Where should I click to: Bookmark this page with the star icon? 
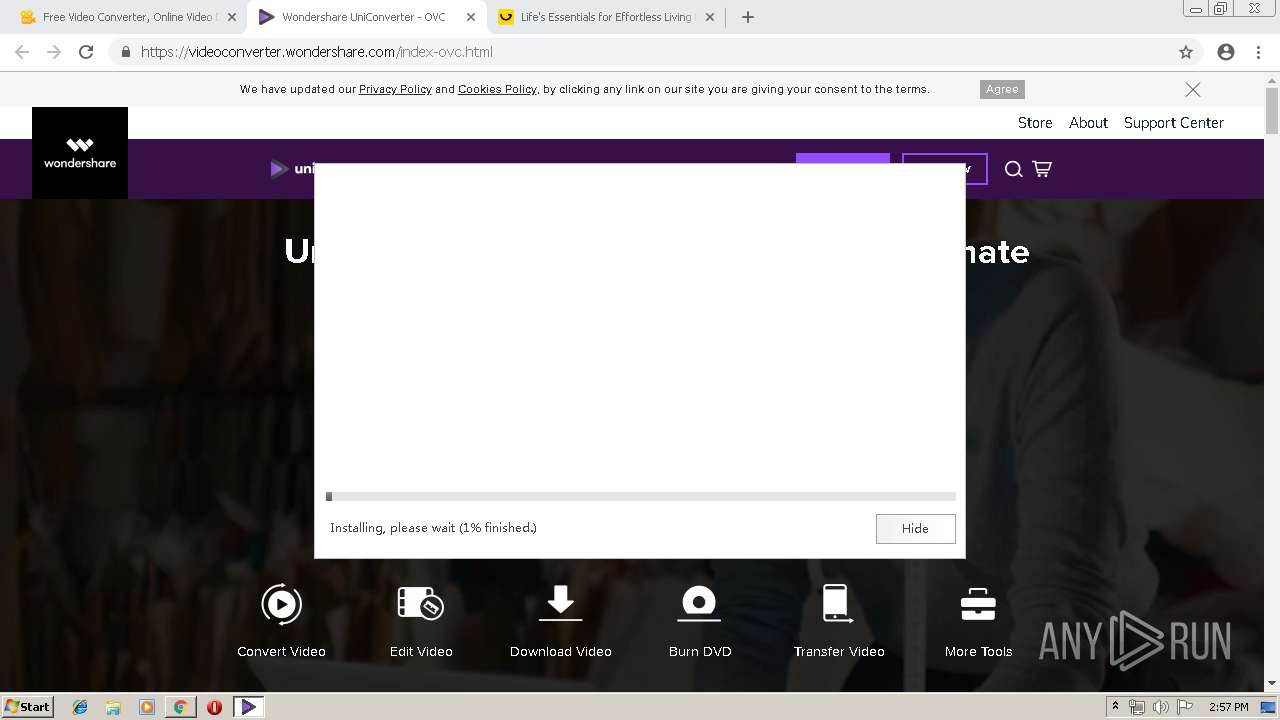coord(1186,52)
